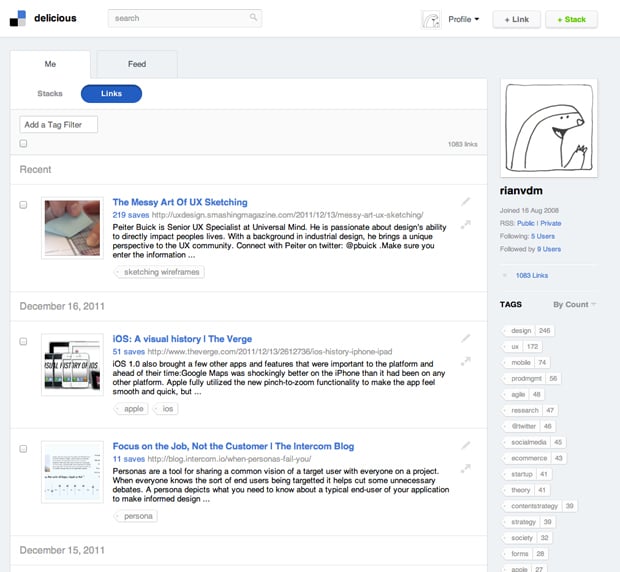The height and width of the screenshot is (572, 620).
Task: Switch to the Feed tab
Action: click(136, 64)
